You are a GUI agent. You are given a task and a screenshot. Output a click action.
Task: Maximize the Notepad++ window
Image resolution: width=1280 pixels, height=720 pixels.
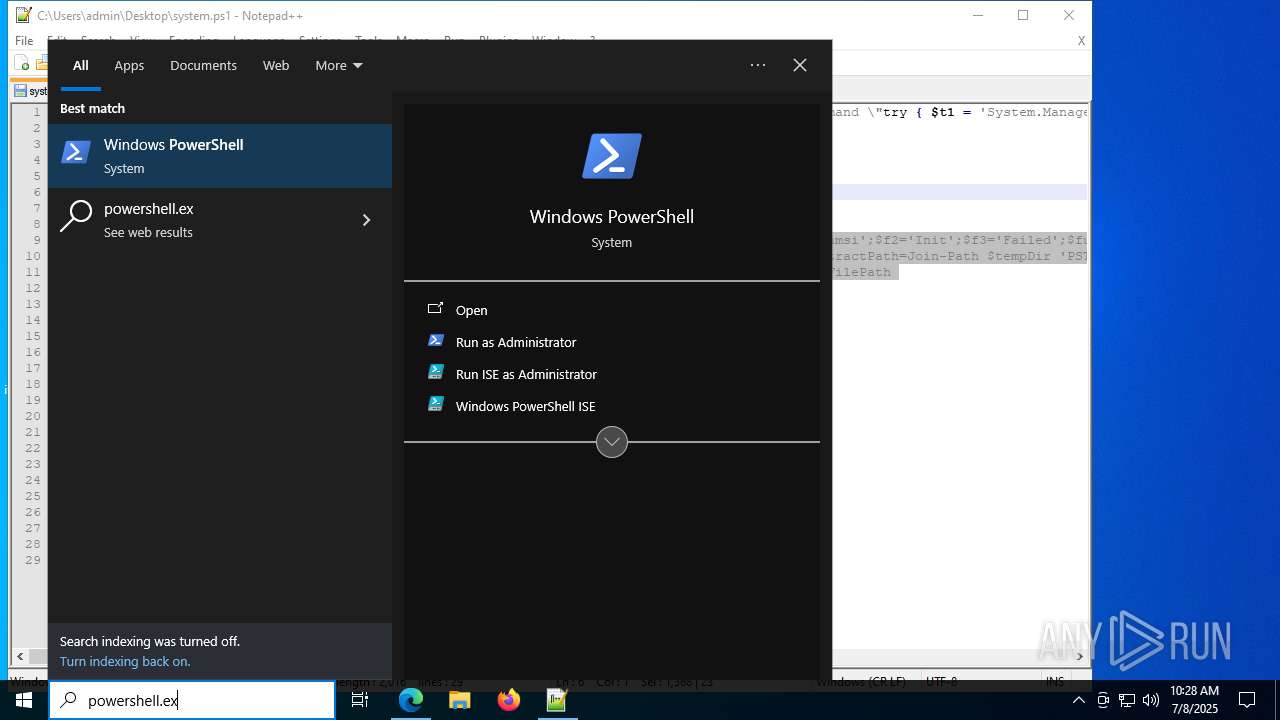(1023, 15)
